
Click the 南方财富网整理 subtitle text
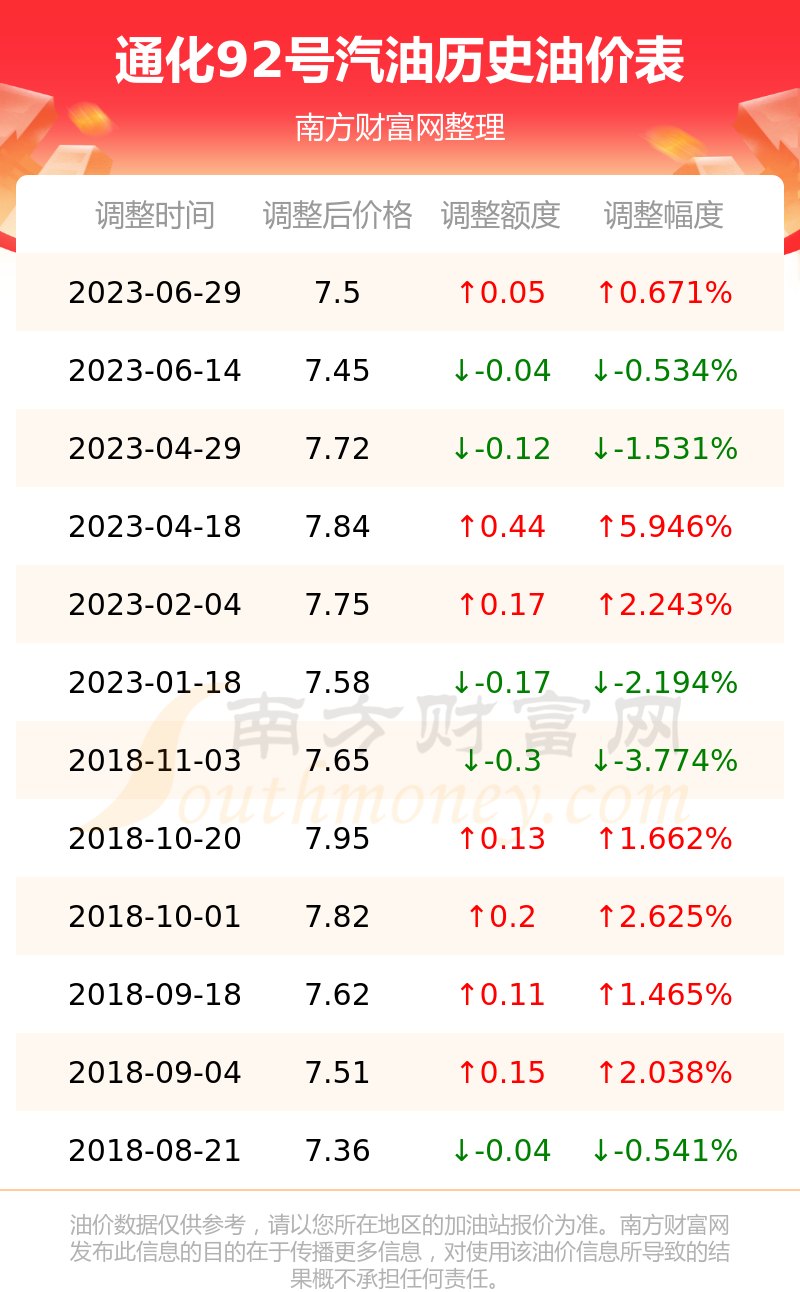(400, 128)
